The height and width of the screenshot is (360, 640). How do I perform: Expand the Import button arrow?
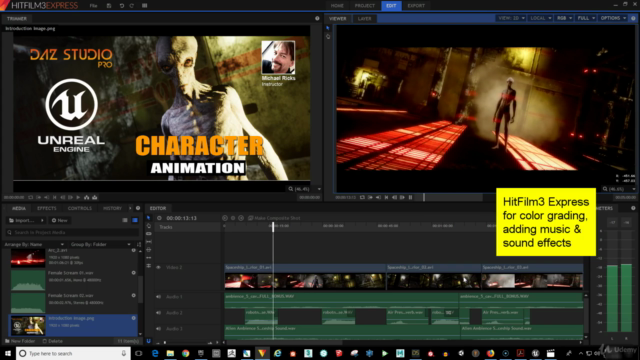tap(42, 220)
